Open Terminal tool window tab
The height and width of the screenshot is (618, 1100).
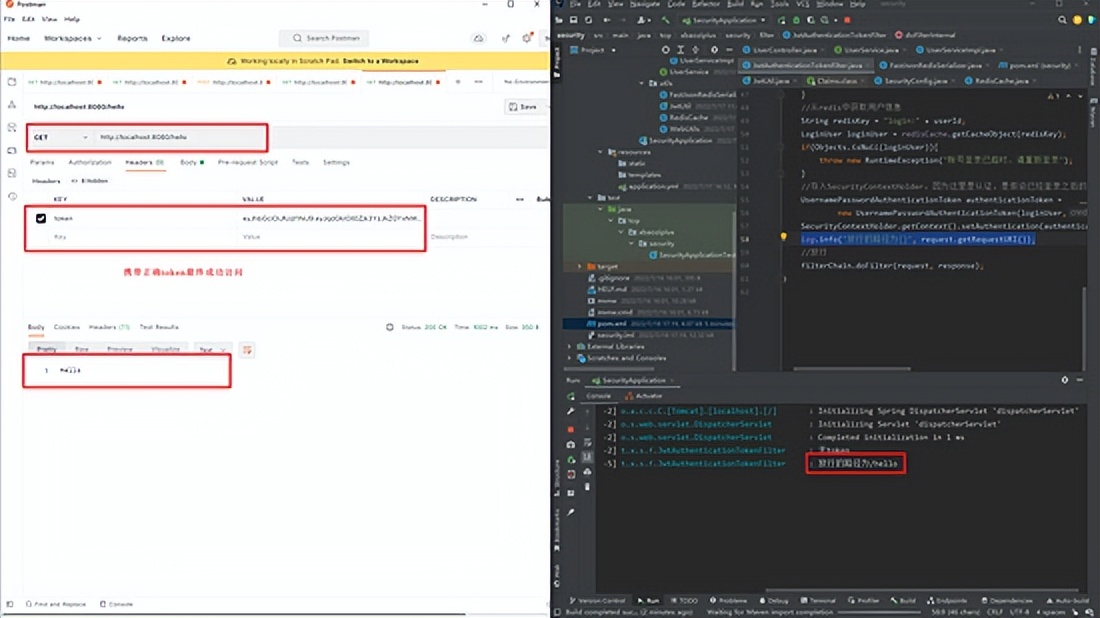tap(818, 600)
